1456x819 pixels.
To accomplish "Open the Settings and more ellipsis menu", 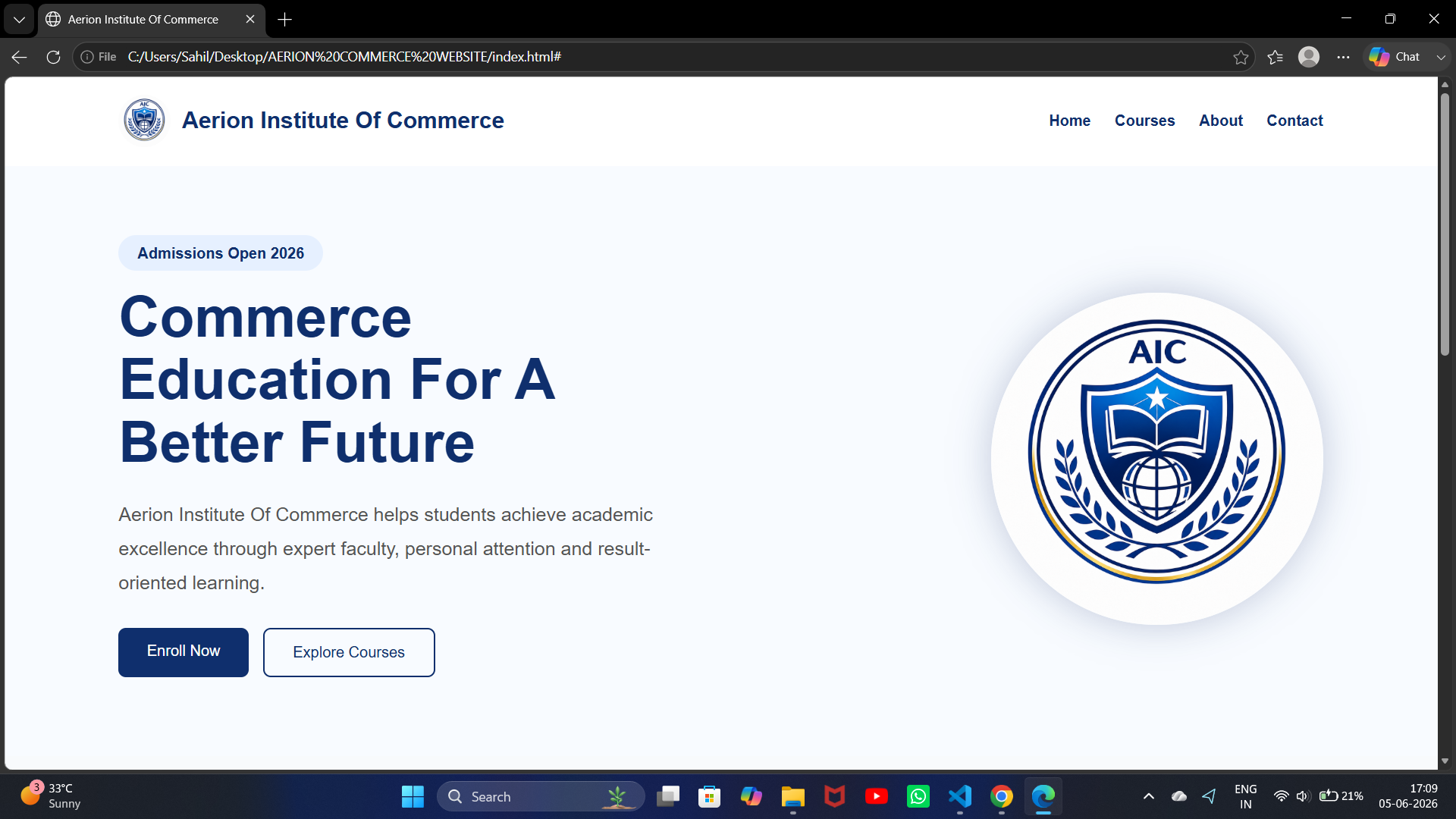I will (1343, 57).
